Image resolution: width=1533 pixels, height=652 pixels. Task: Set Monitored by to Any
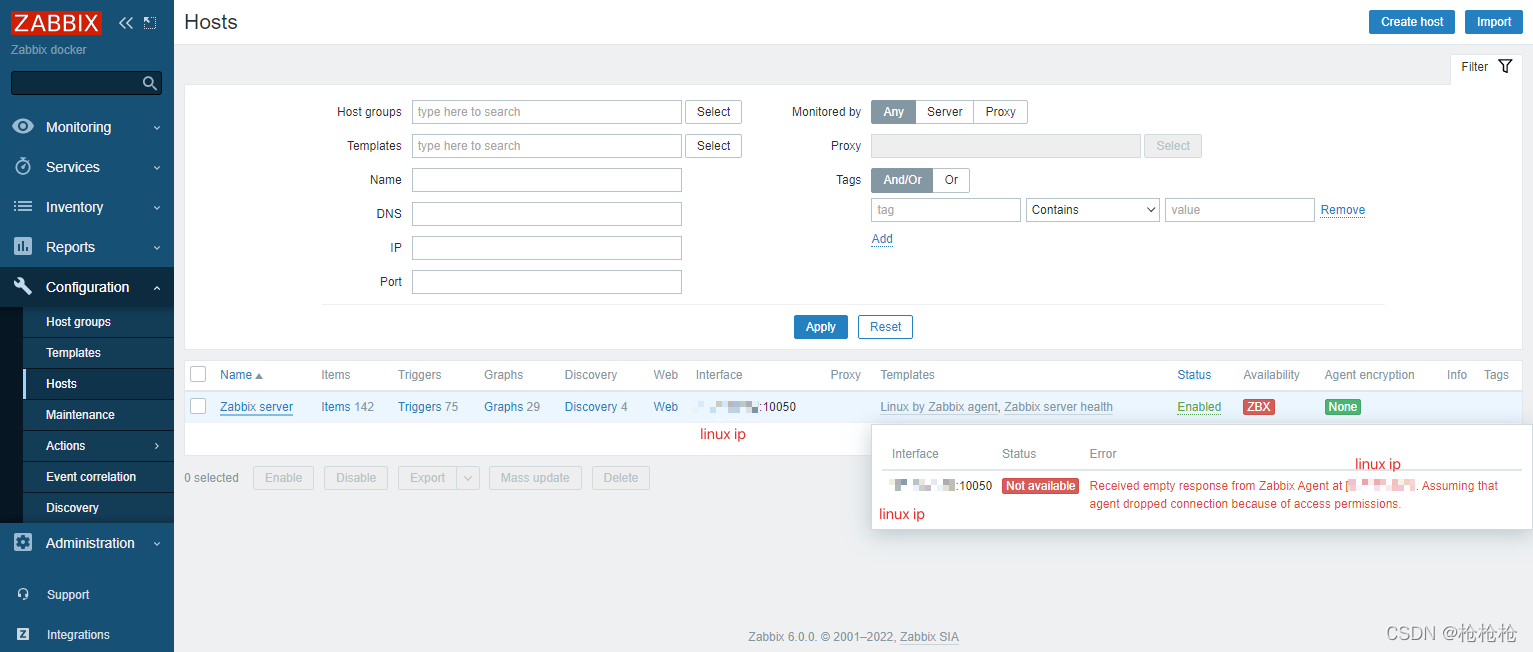(x=893, y=112)
